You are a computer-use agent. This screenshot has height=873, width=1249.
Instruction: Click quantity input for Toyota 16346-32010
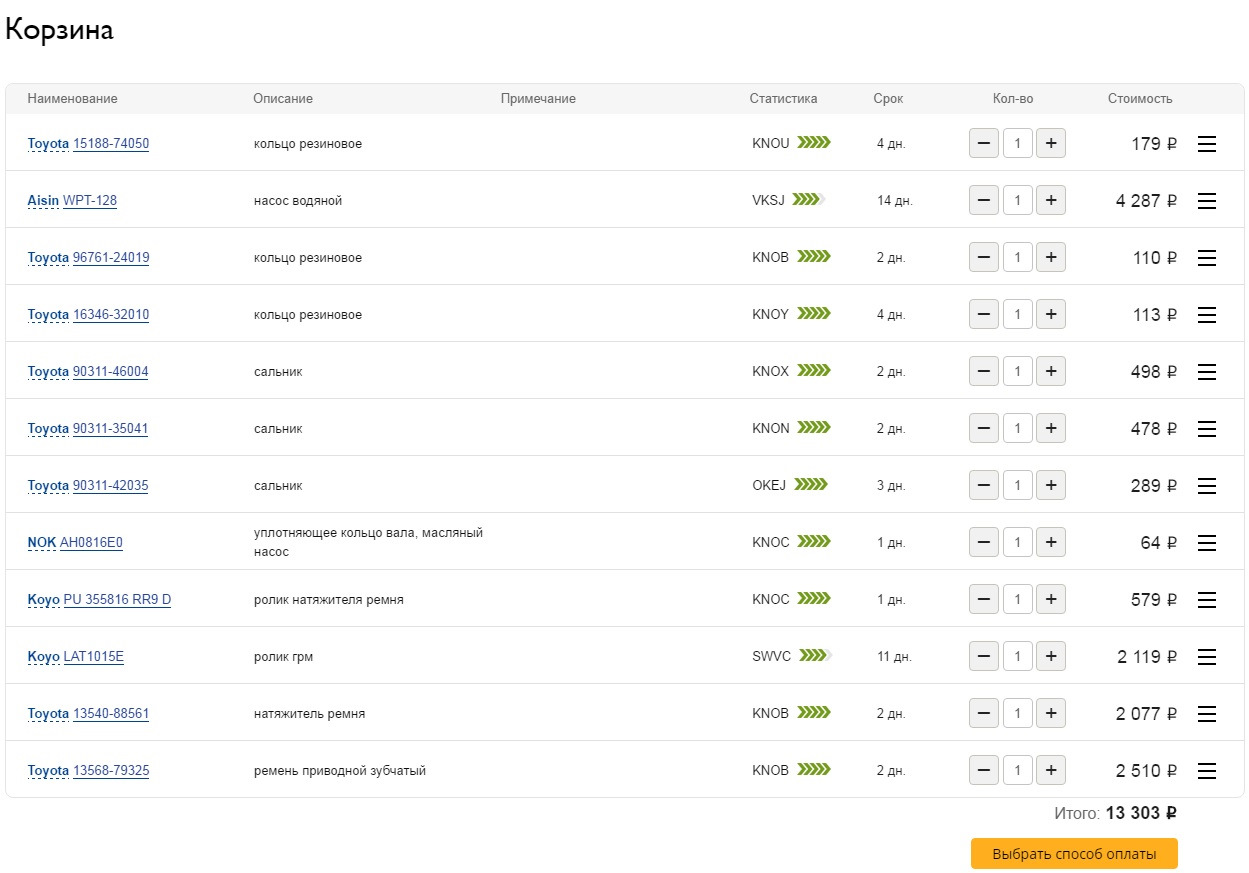(1017, 315)
